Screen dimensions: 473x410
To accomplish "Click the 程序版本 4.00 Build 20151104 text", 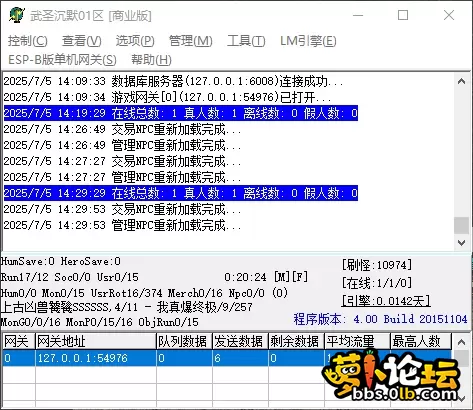I will [380, 319].
